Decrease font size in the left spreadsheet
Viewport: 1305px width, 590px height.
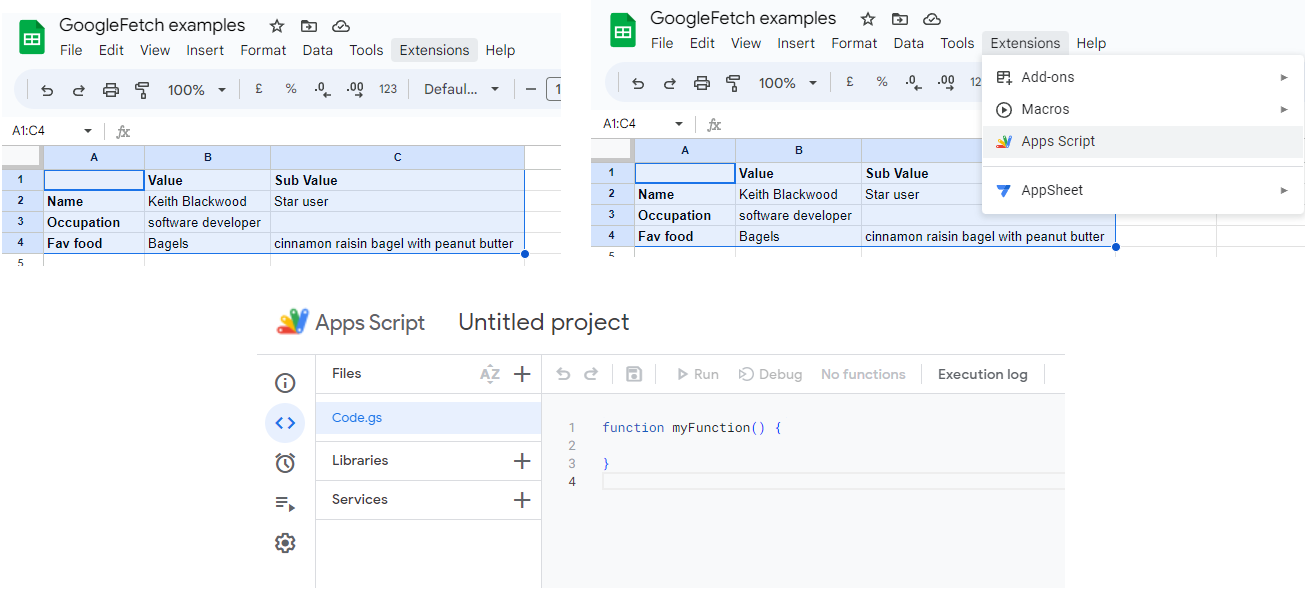pos(531,89)
